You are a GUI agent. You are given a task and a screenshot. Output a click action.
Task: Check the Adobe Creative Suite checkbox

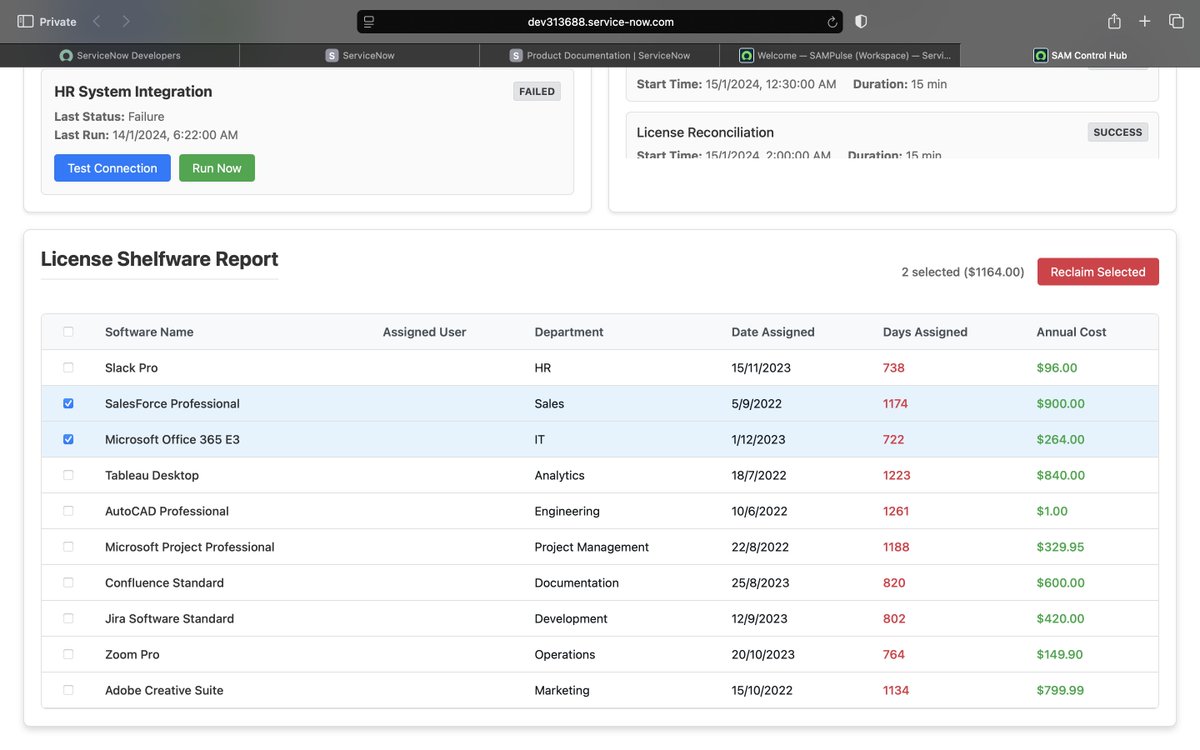click(x=68, y=690)
